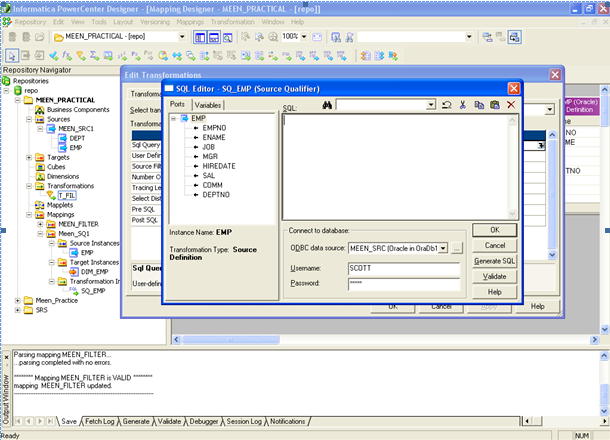Click the Generate SQL button
This screenshot has width=610, height=440.
click(x=494, y=261)
